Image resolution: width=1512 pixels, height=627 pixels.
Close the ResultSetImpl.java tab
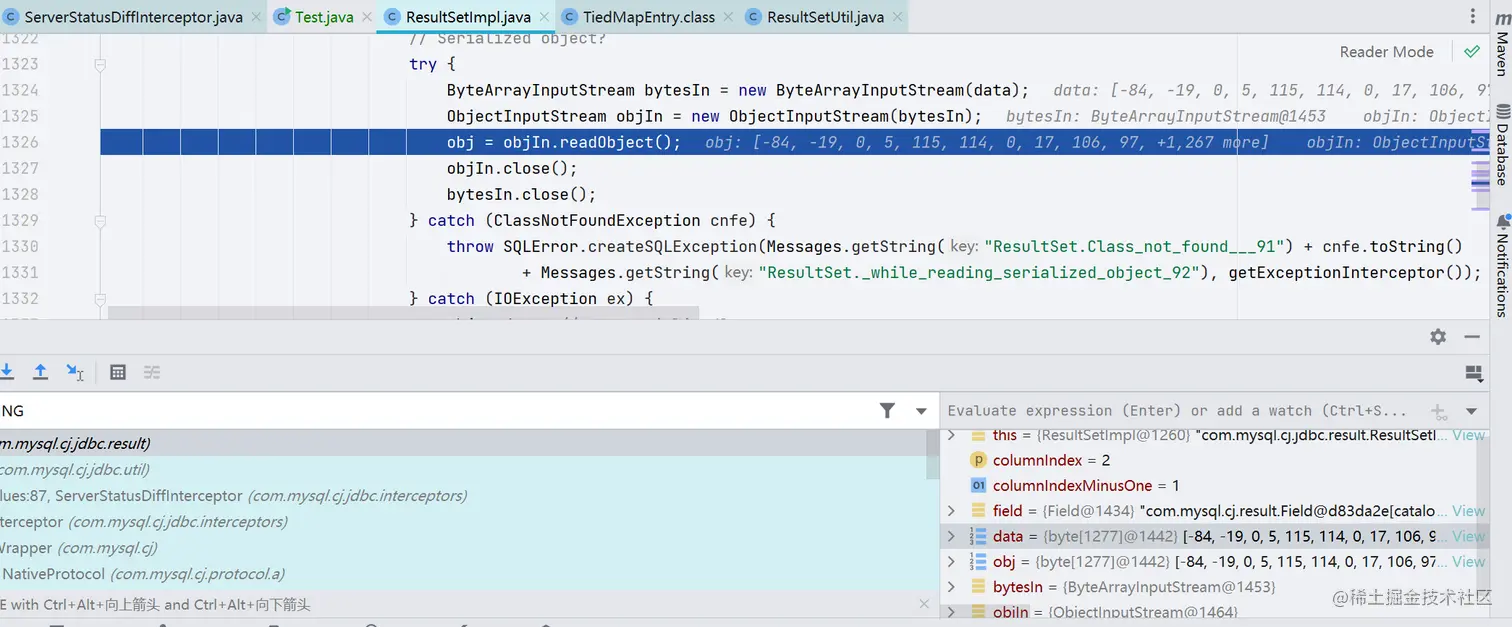click(x=542, y=17)
